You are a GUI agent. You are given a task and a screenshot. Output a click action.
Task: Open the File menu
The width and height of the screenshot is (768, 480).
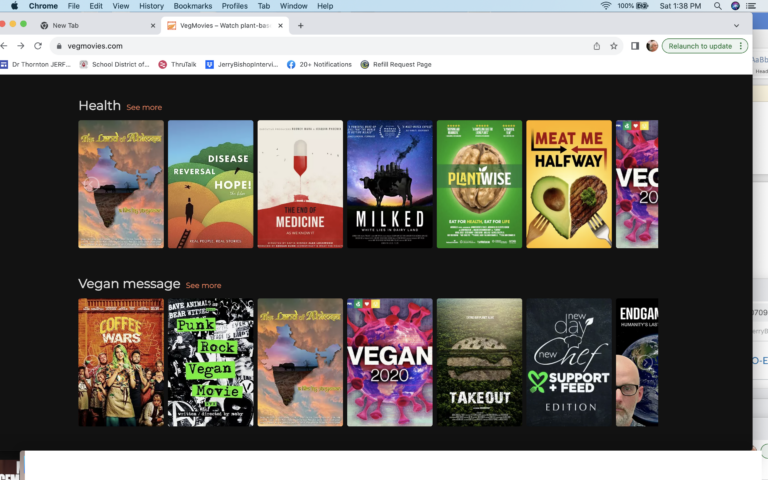point(73,6)
